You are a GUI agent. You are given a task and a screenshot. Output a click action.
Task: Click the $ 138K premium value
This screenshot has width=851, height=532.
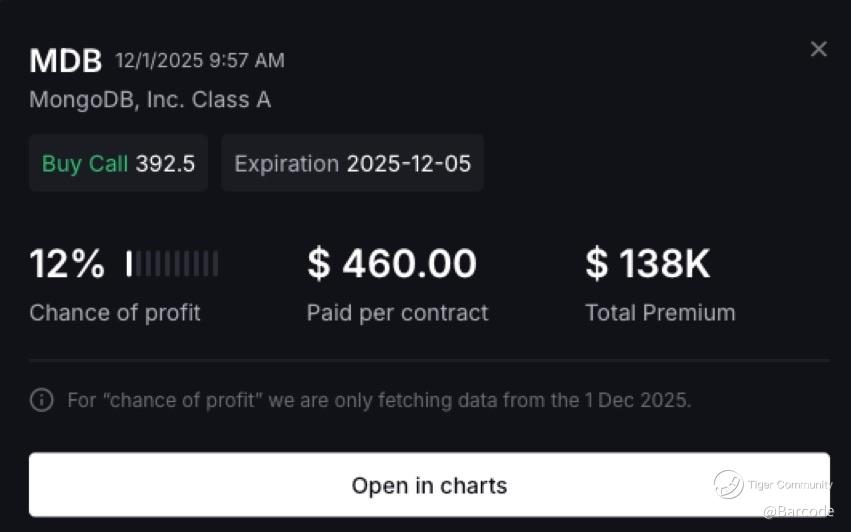click(648, 264)
